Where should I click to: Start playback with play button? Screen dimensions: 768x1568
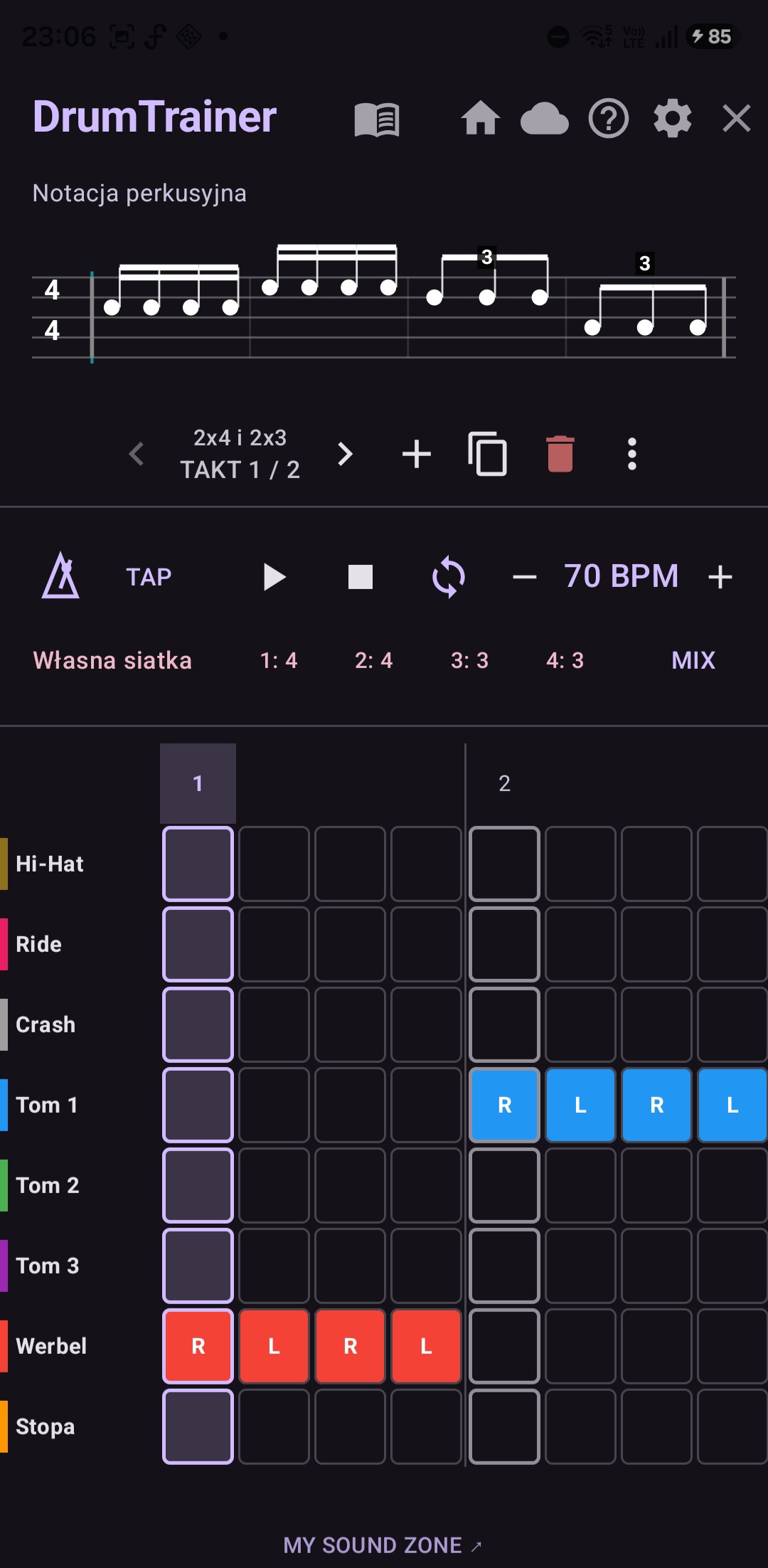pyautogui.click(x=274, y=577)
